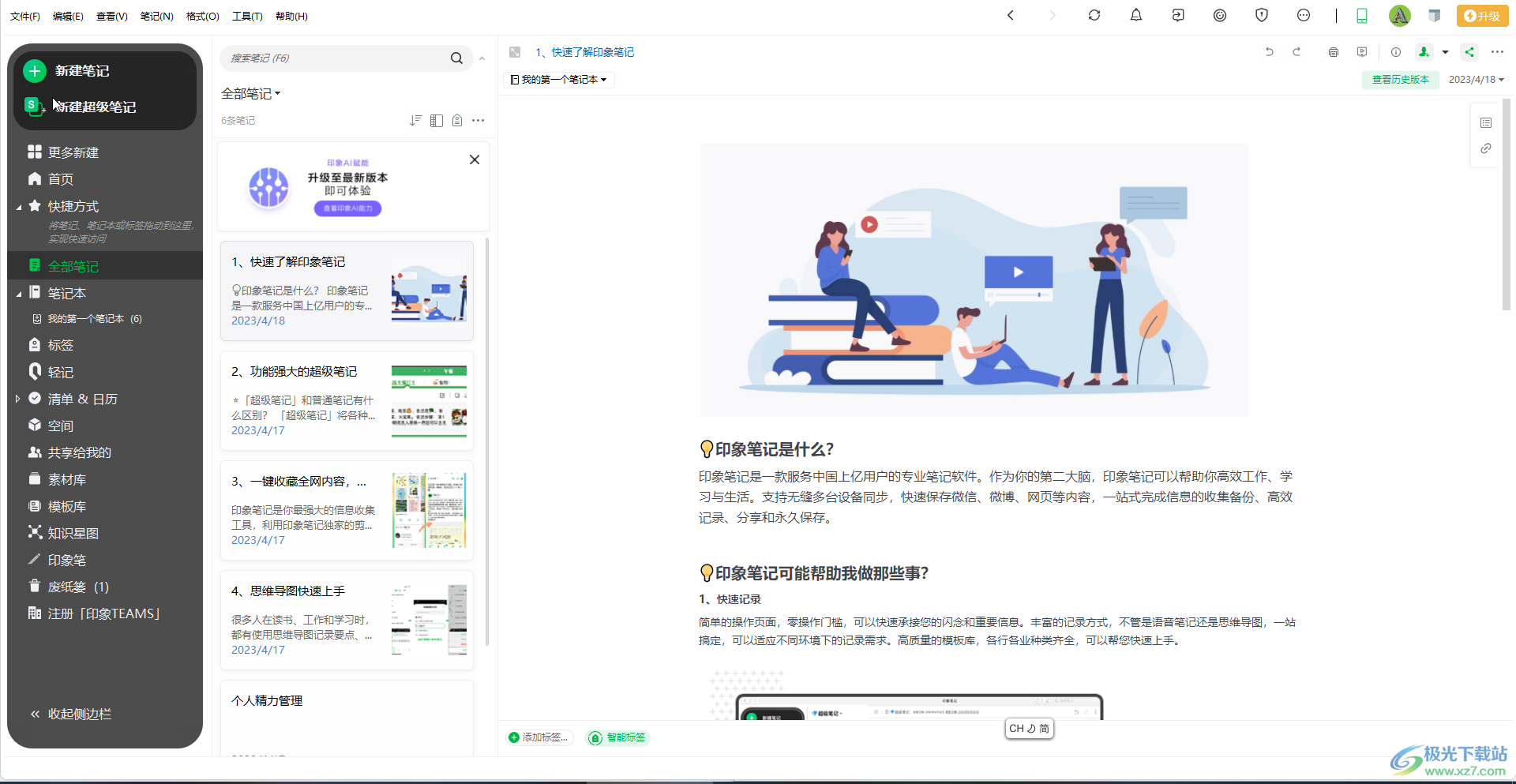Undo the last edit in note
This screenshot has width=1516, height=784.
(x=1270, y=52)
